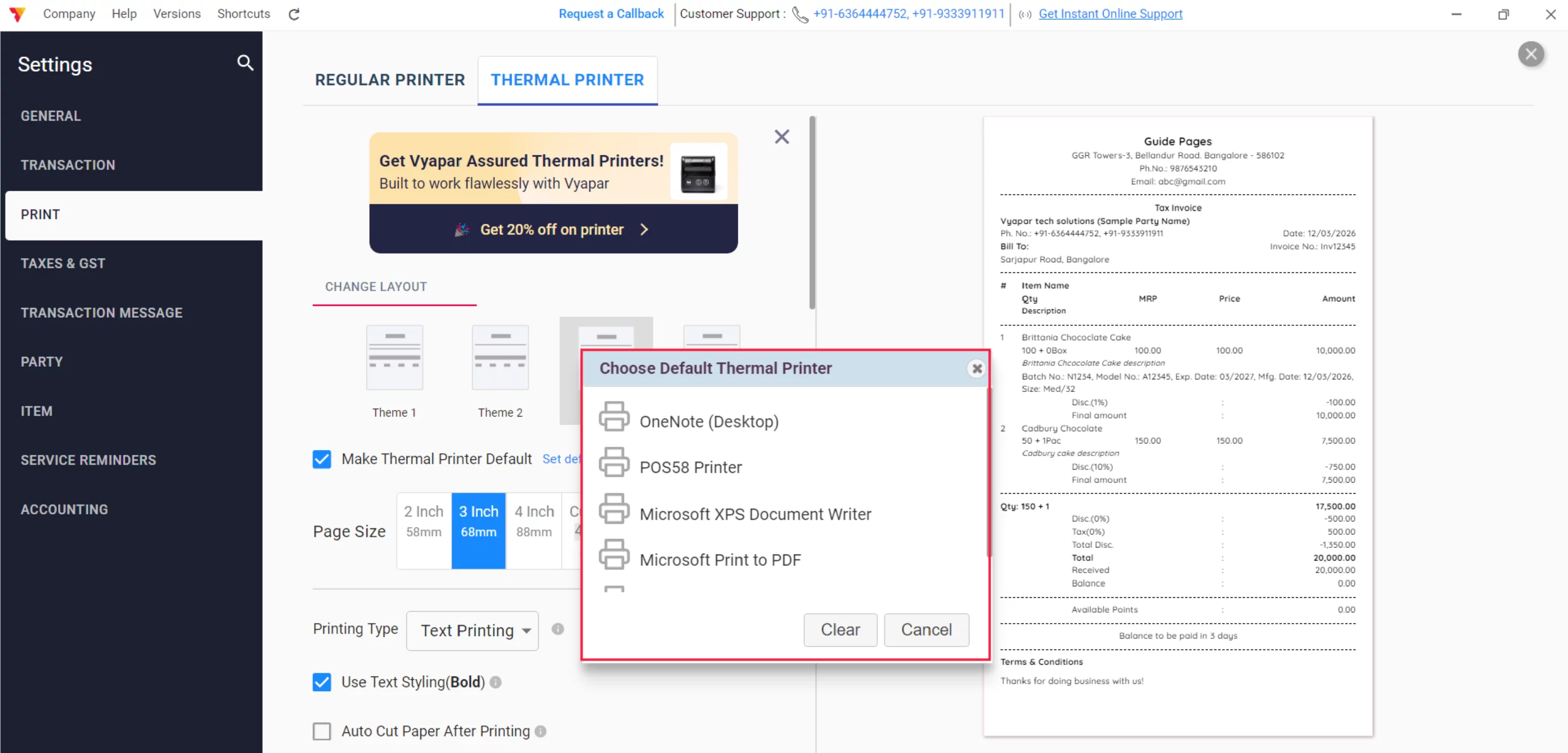Click Cancel in the printer dialog
This screenshot has height=753, width=1568.
[x=926, y=629]
